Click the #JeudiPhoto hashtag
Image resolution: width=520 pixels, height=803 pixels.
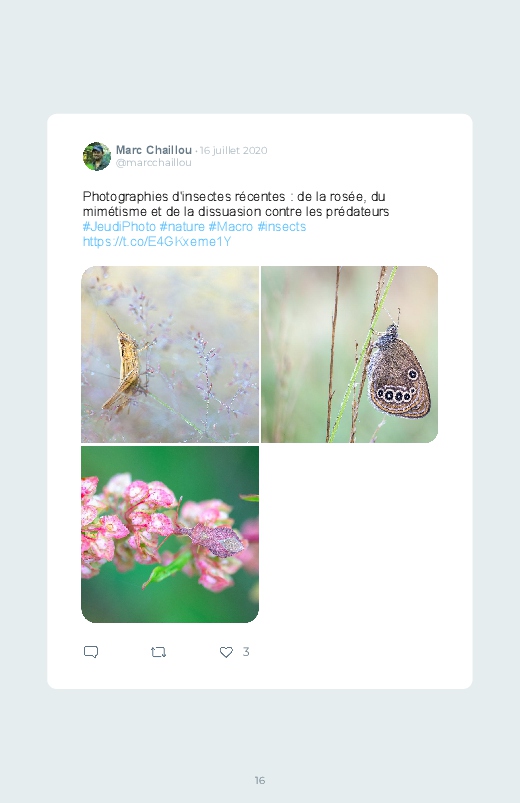point(119,226)
